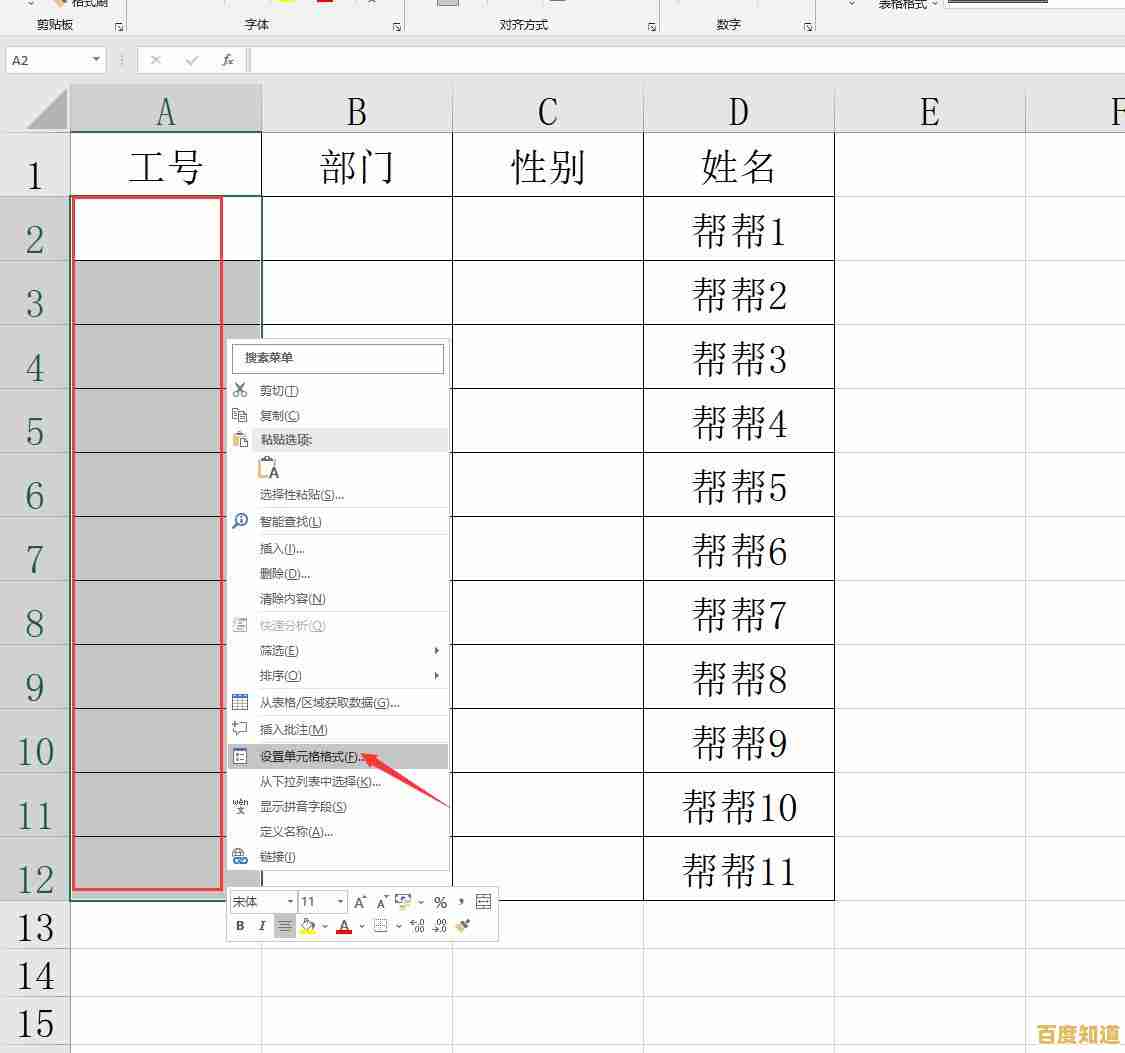The image size is (1125, 1053).
Task: Click the 搜索菜单 search field
Action: point(337,358)
